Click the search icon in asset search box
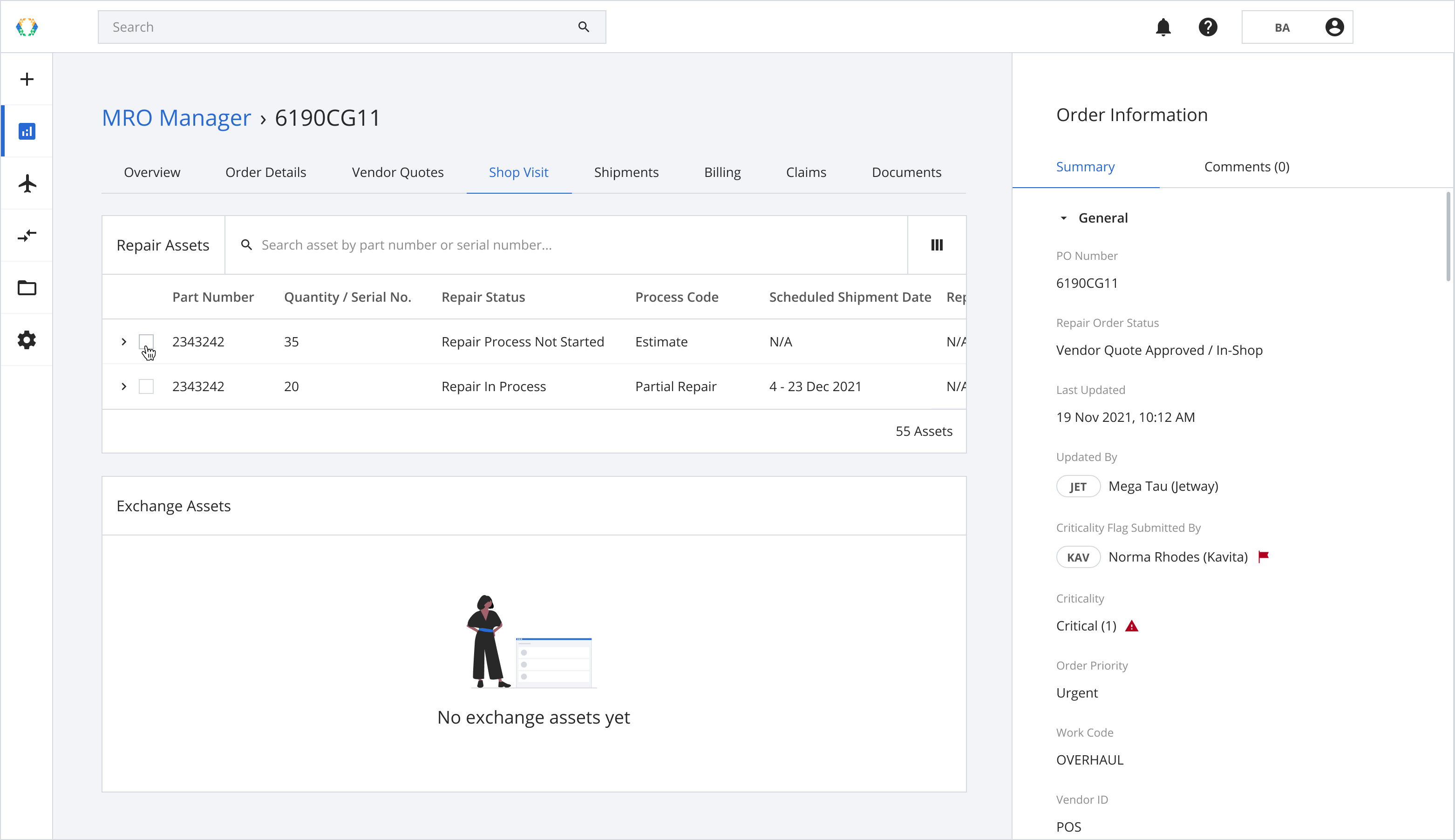Screen dimensions: 1455x840 (x=246, y=245)
